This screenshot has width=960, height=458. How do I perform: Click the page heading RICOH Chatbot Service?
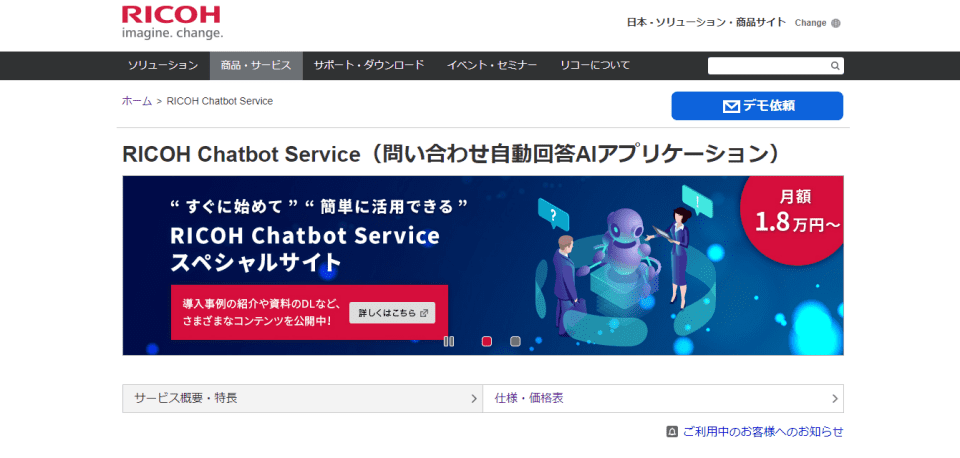pyautogui.click(x=452, y=154)
